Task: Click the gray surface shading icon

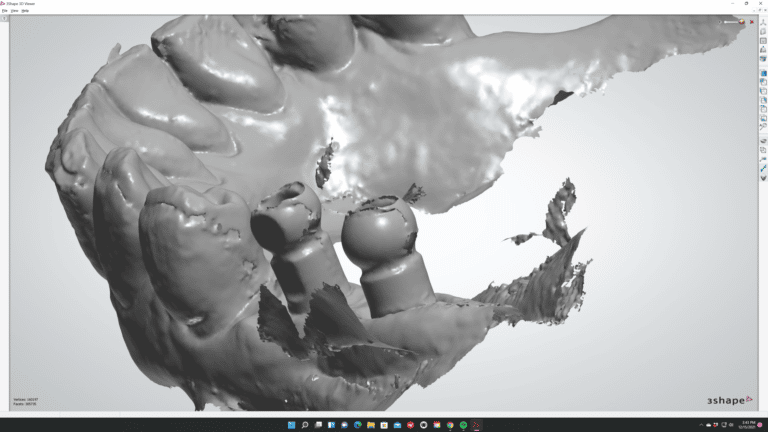Action: pyautogui.click(x=763, y=141)
